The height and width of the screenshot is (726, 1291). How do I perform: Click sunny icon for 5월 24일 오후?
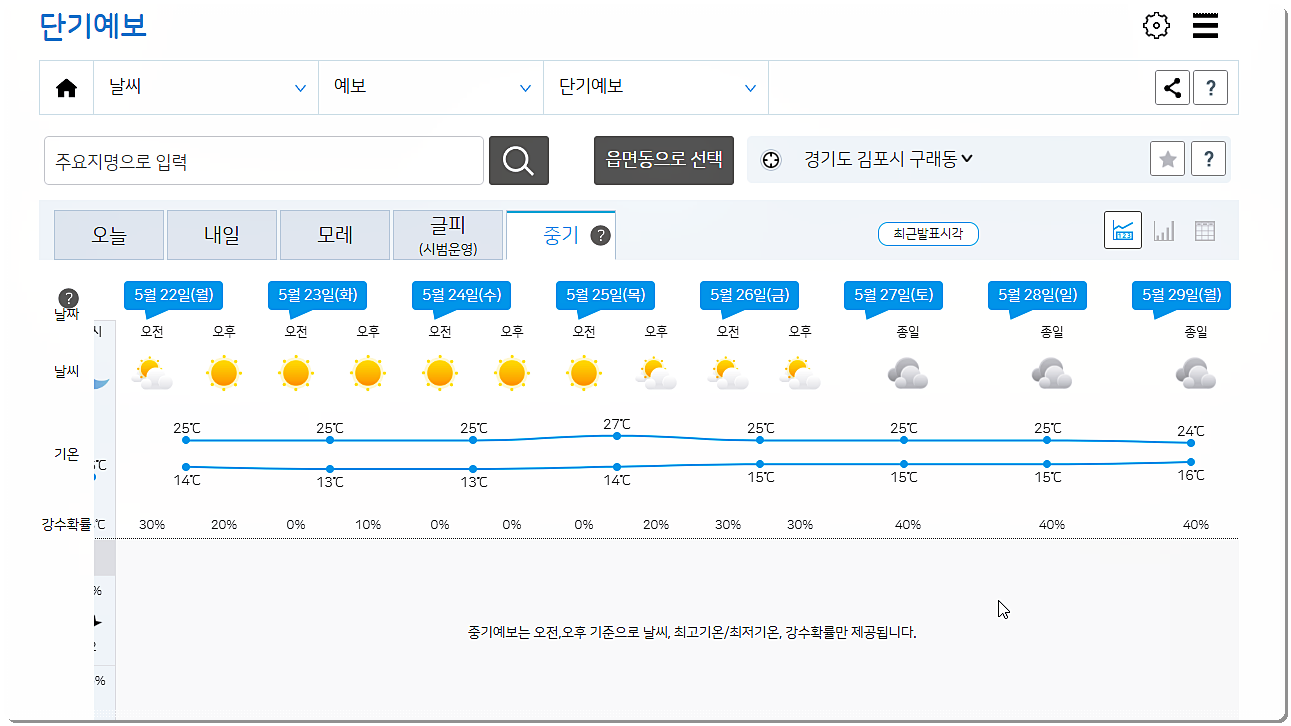(x=512, y=374)
